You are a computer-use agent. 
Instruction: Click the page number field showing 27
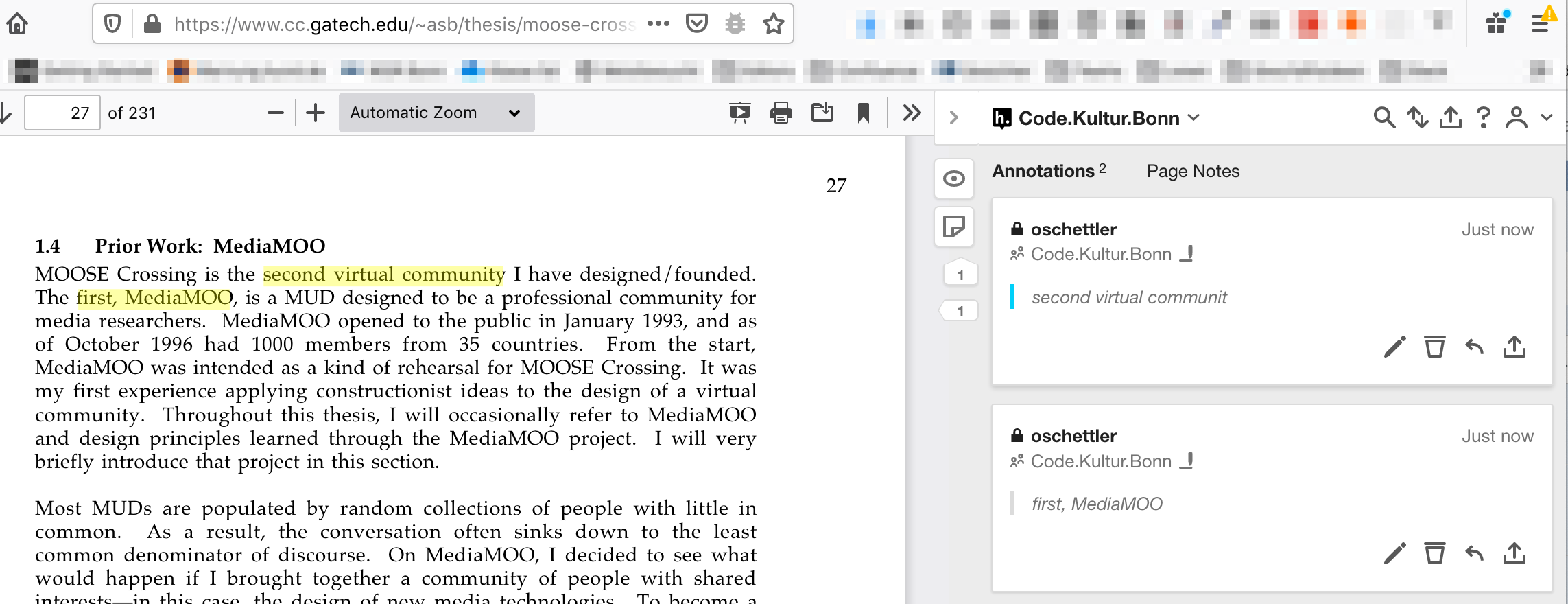point(62,113)
